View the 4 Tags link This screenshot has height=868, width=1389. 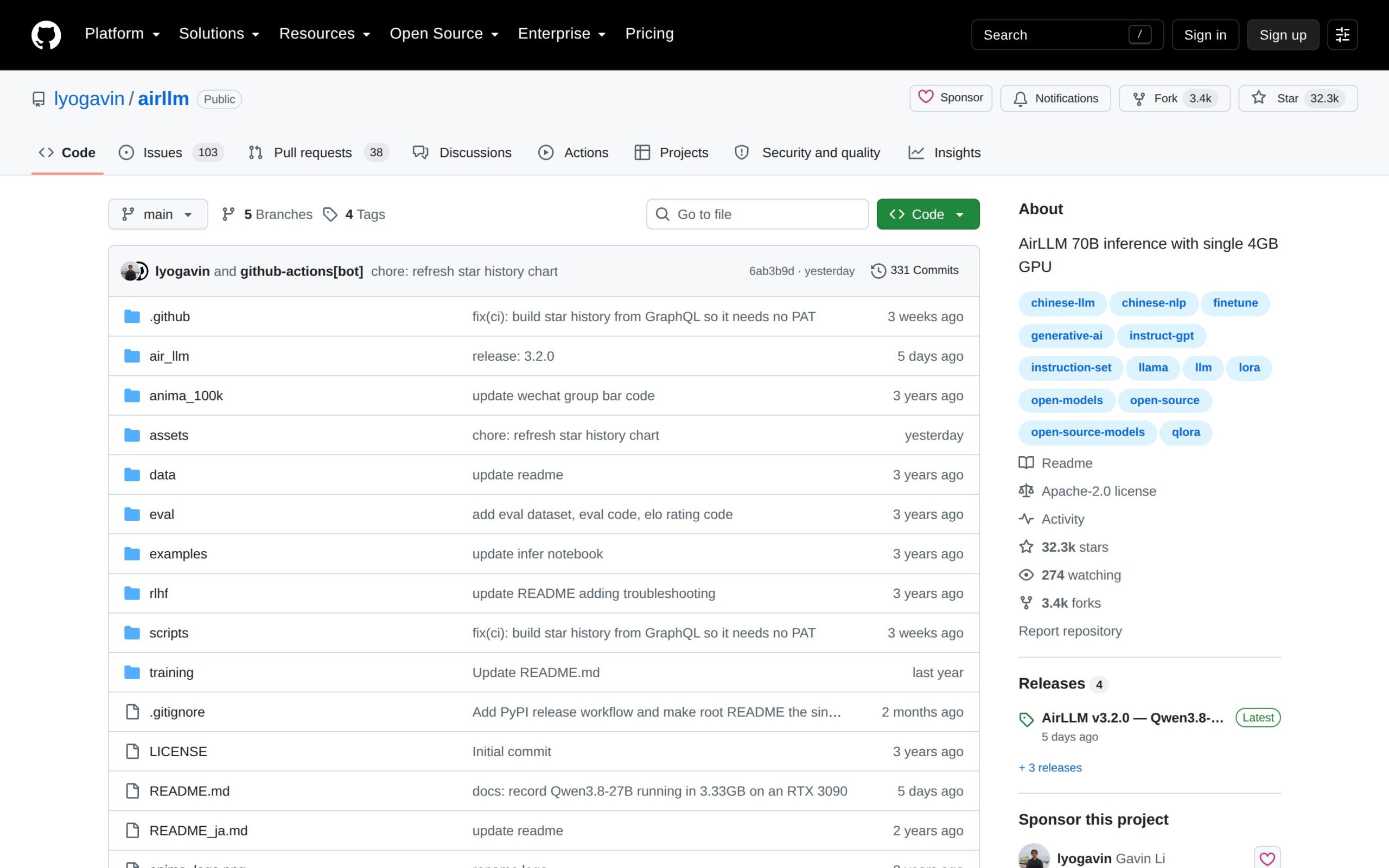click(354, 214)
